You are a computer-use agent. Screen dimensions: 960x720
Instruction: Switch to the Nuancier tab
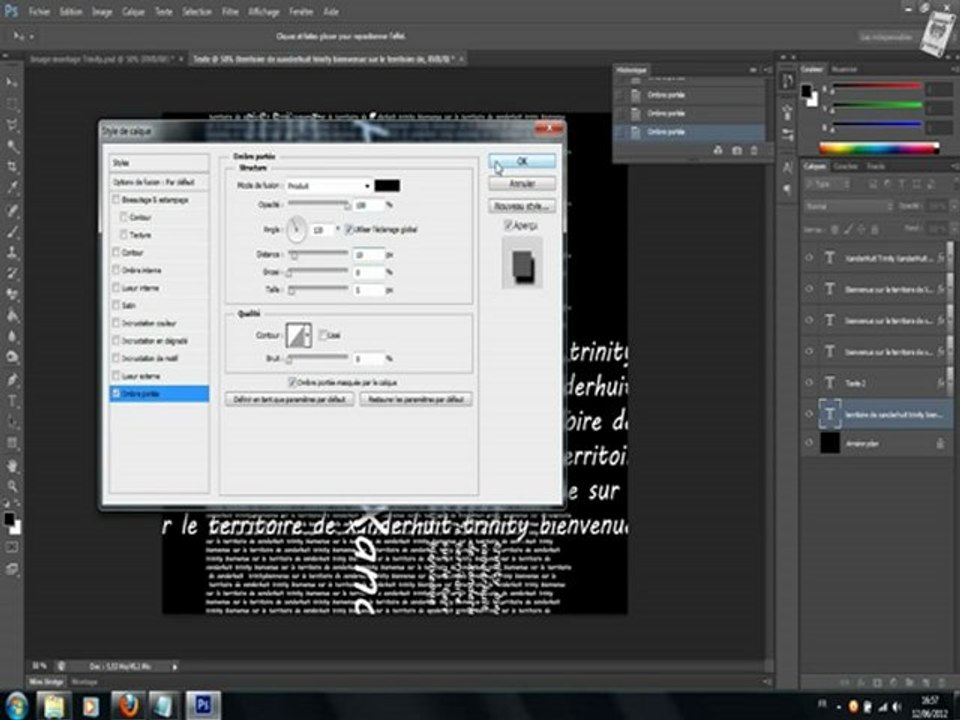845,69
